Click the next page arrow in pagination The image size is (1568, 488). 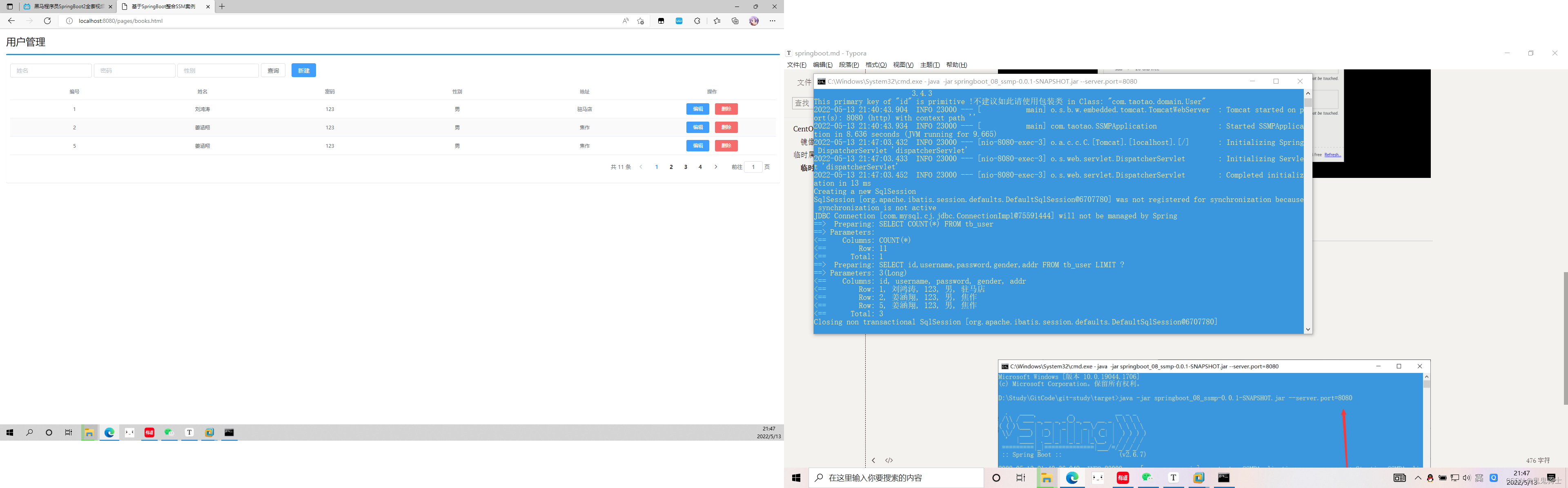pyautogui.click(x=716, y=167)
